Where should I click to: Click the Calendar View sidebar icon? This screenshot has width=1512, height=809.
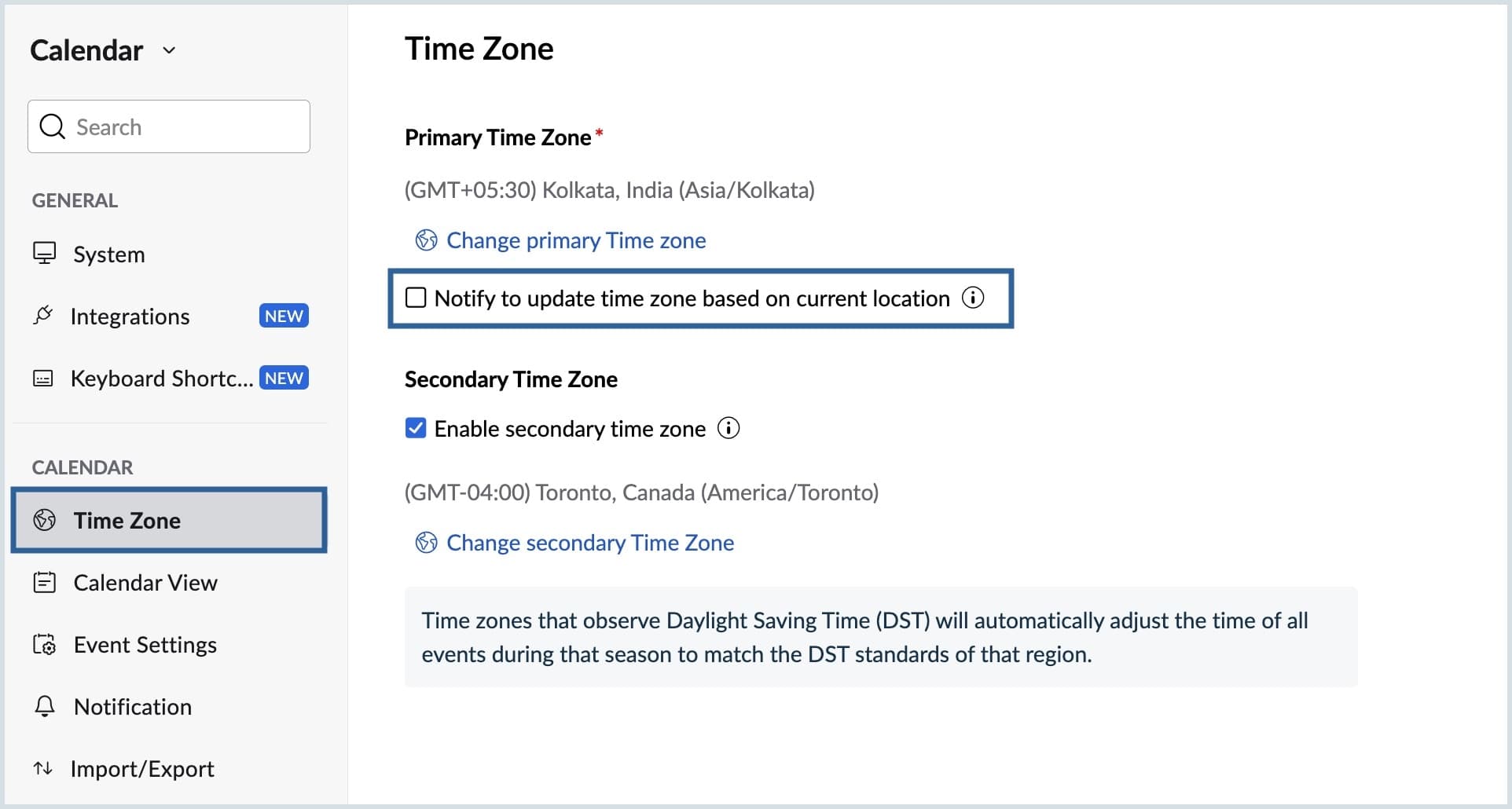[44, 583]
